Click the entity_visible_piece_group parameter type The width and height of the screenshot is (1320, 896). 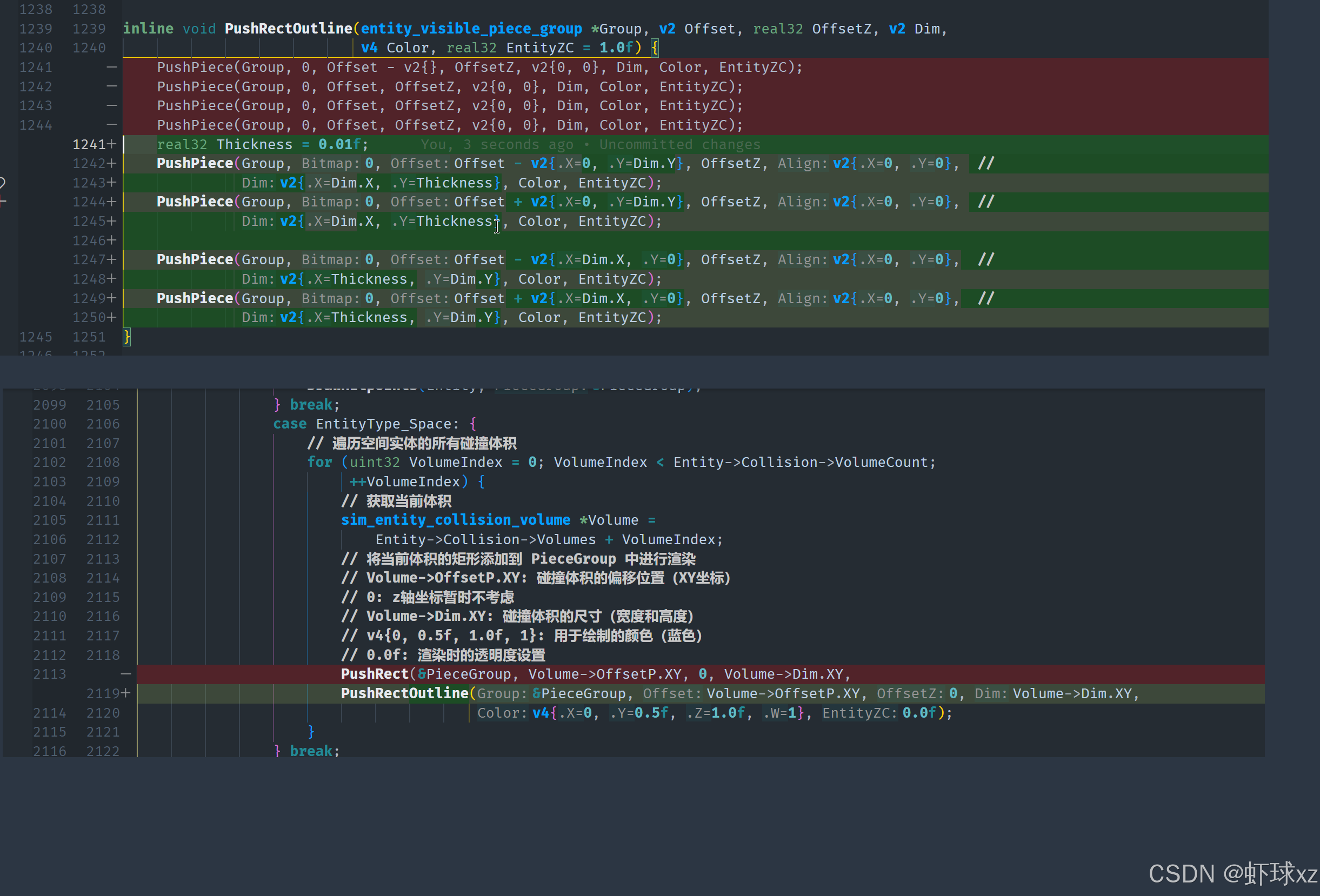click(x=471, y=29)
